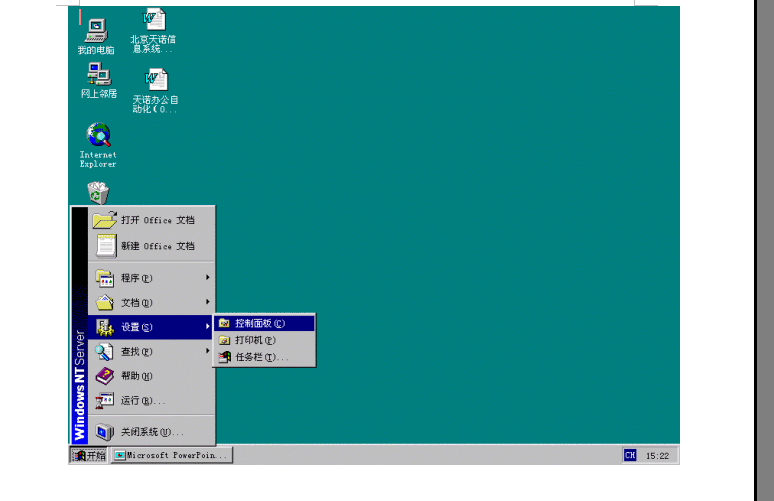The image size is (774, 501).
Task: Click the Recycle Bin desktop icon
Action: click(x=98, y=192)
